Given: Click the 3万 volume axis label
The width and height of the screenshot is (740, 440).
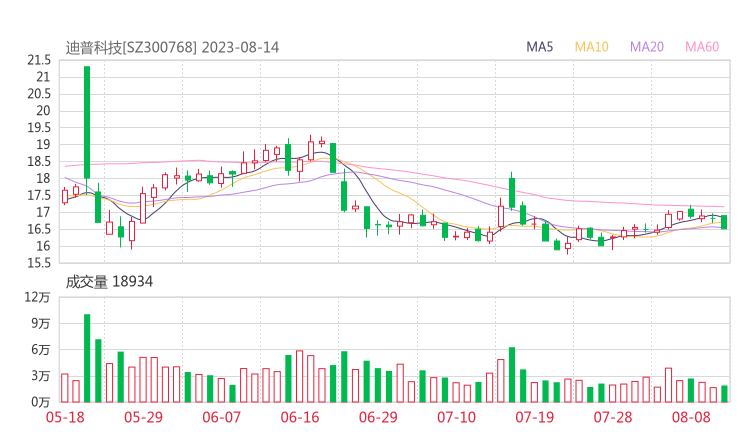Looking at the screenshot, I should (41, 376).
